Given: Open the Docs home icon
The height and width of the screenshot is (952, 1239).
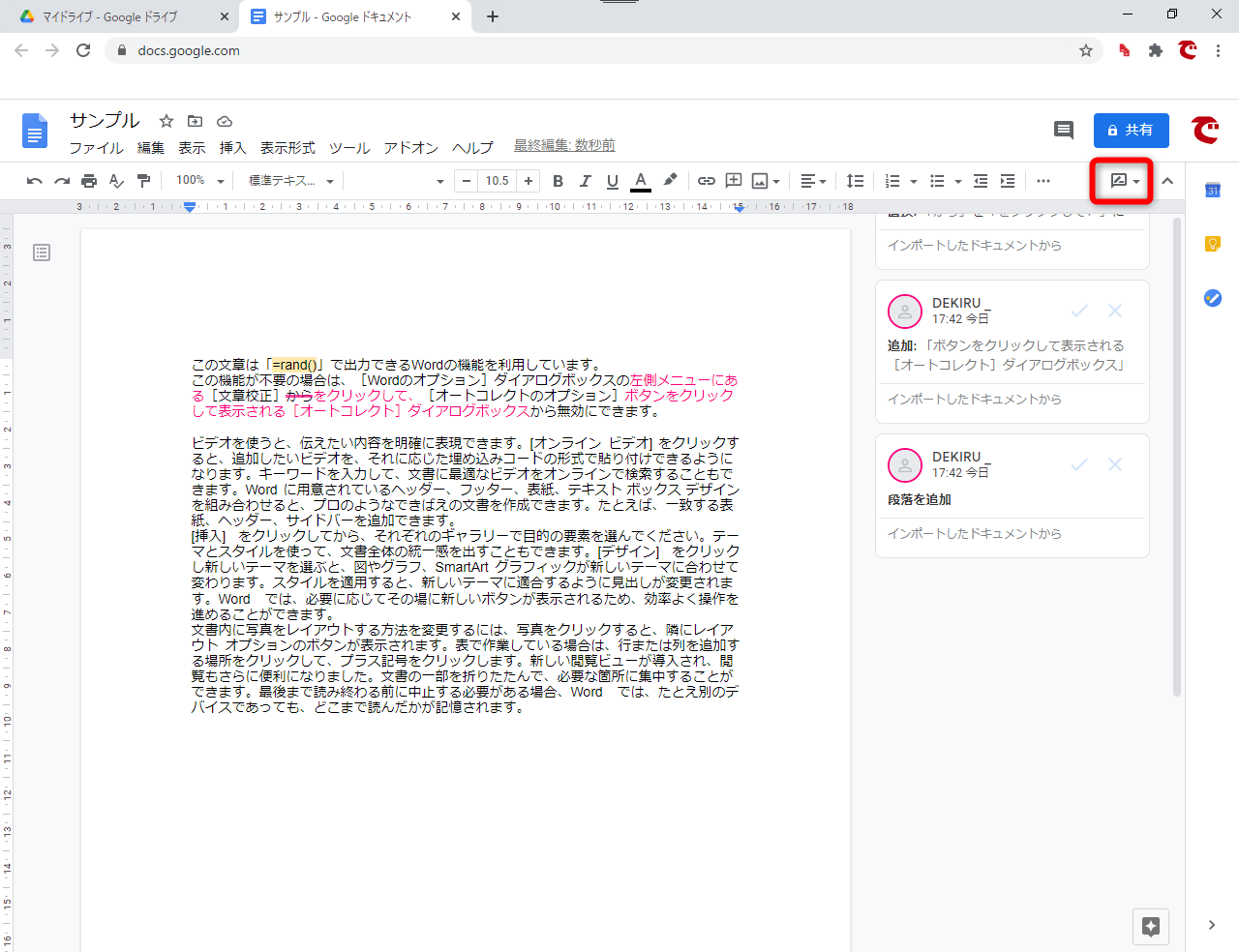Looking at the screenshot, I should [35, 131].
